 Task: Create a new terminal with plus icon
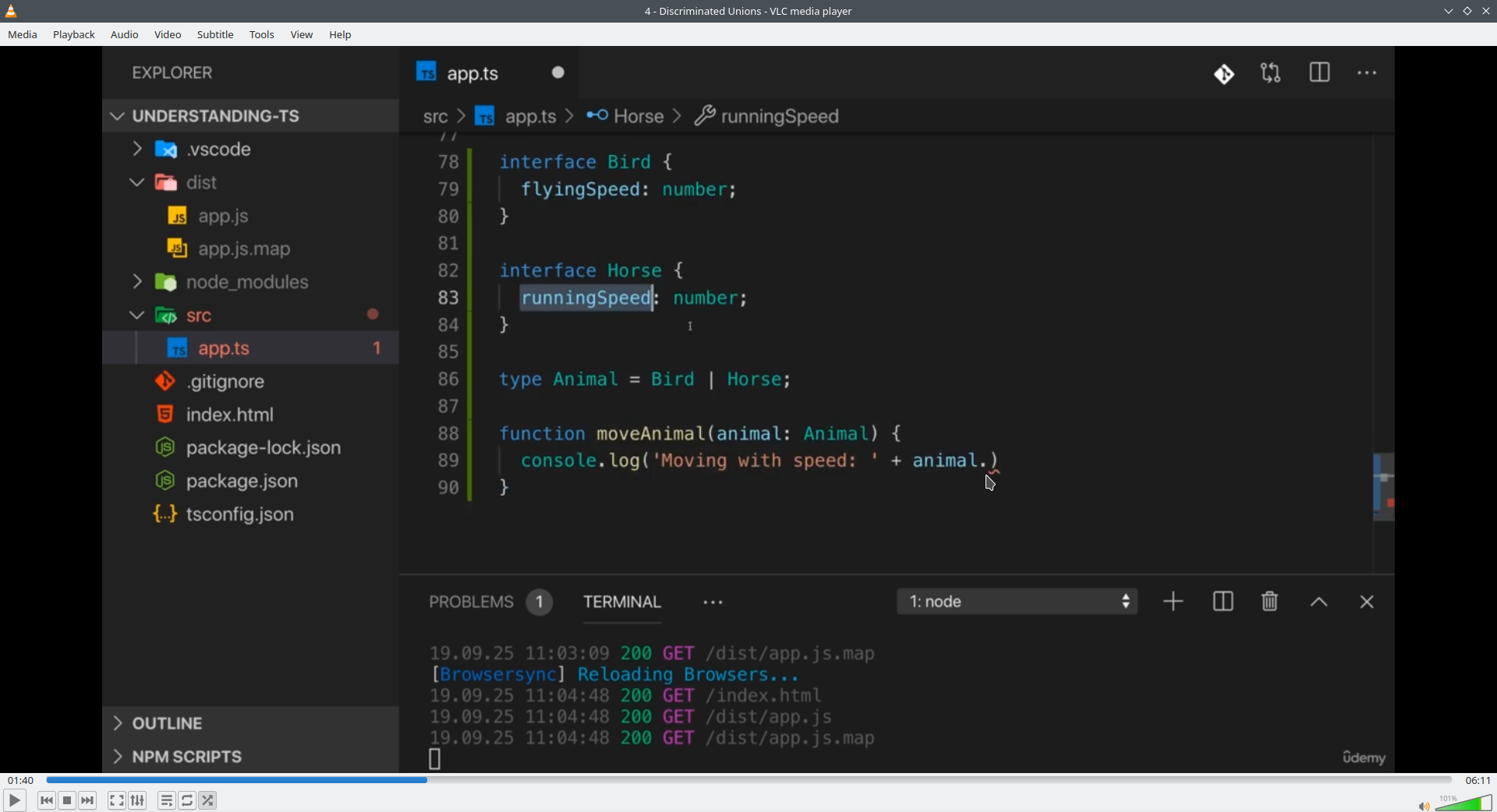[x=1173, y=602]
